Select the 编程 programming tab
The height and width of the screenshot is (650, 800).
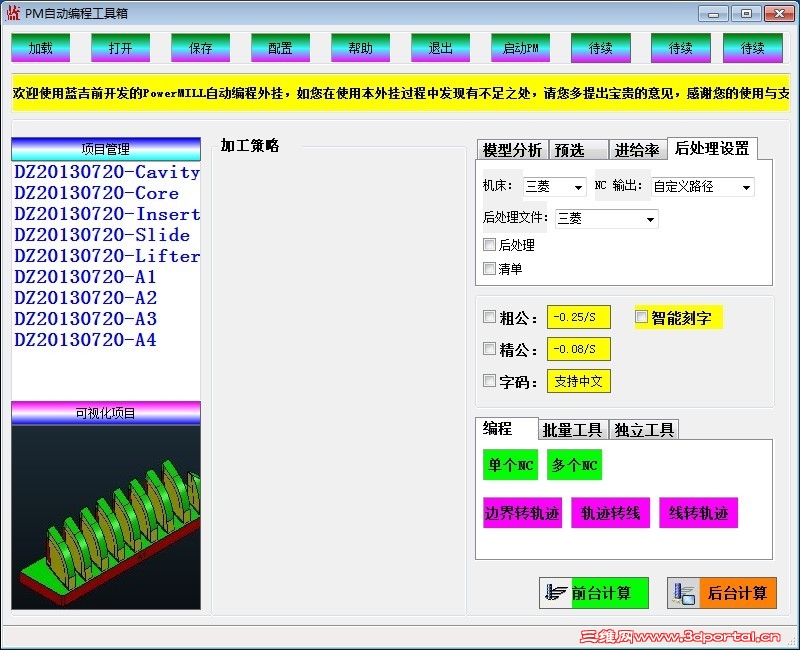pos(506,428)
